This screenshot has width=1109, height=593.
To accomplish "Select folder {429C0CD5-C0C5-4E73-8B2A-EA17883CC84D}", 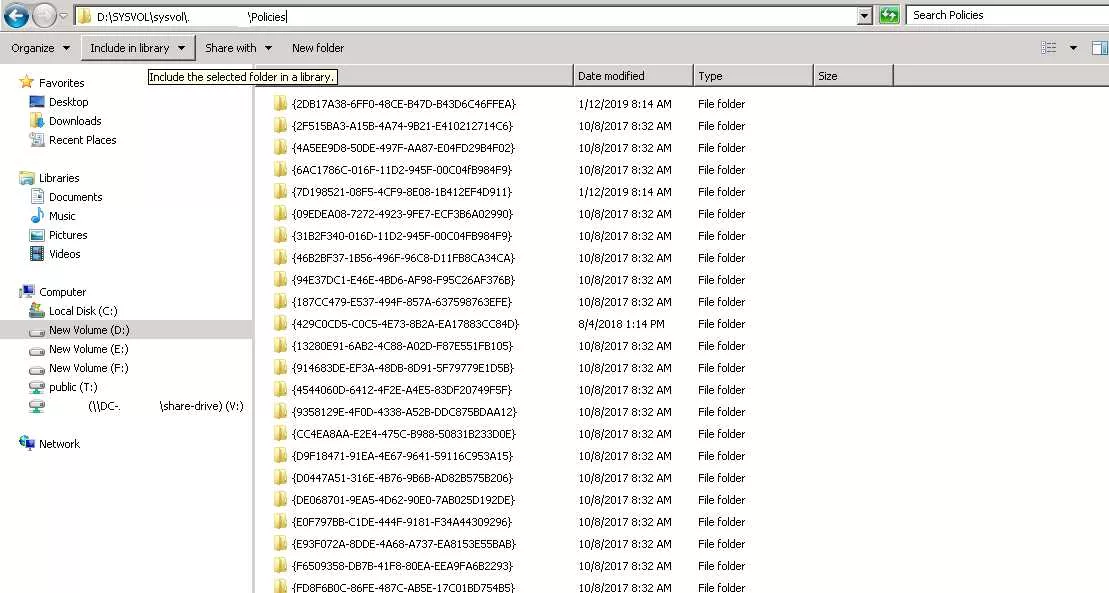I will (x=405, y=323).
